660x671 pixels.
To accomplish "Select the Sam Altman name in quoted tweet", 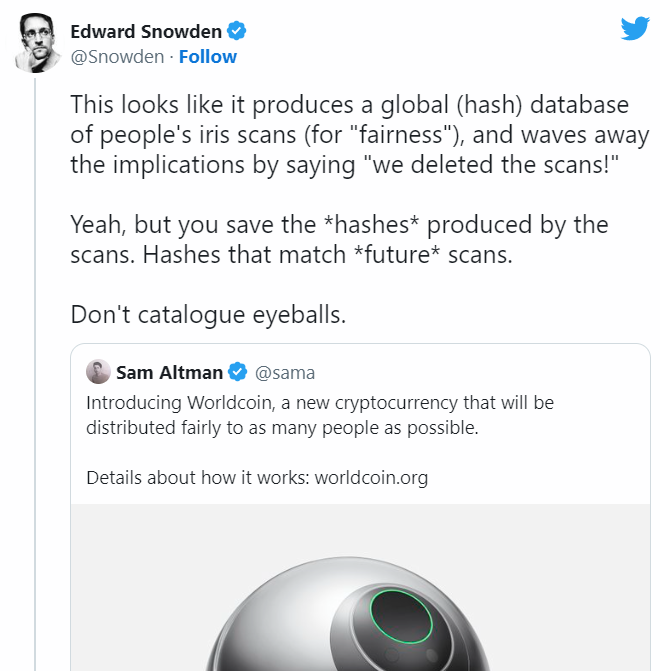I will coord(169,373).
